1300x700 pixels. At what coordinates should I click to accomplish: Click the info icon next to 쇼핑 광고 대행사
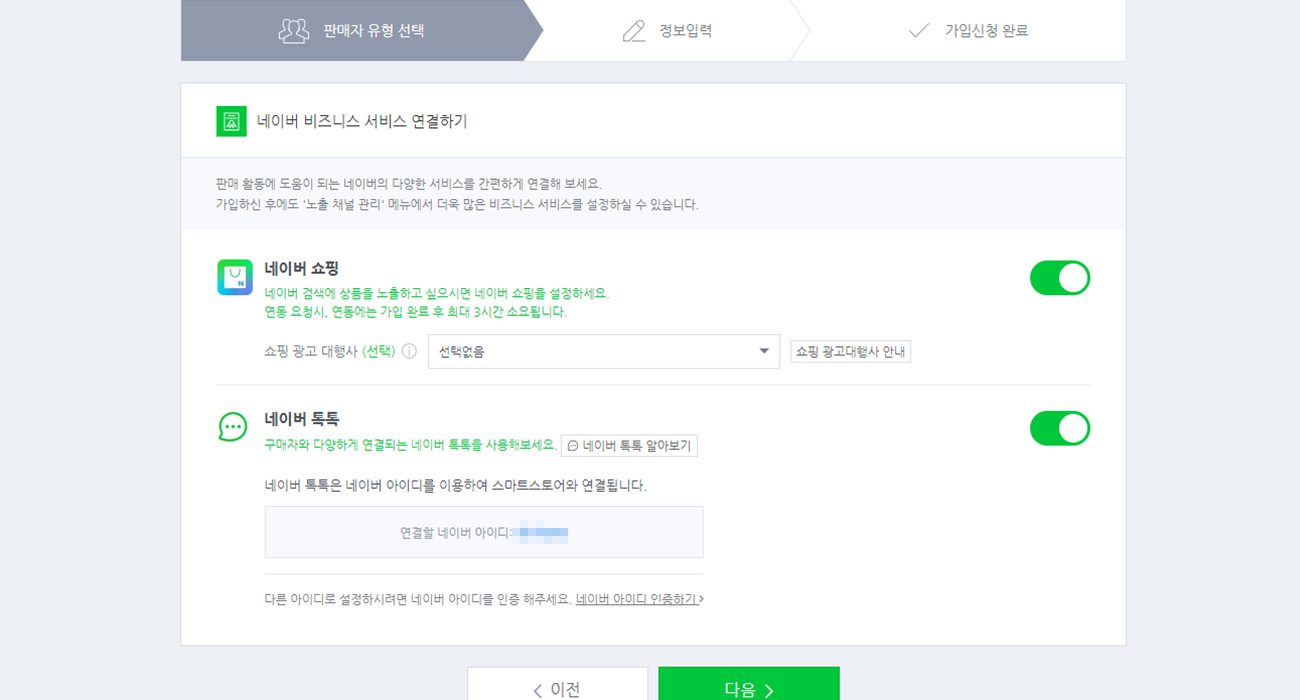[x=409, y=351]
